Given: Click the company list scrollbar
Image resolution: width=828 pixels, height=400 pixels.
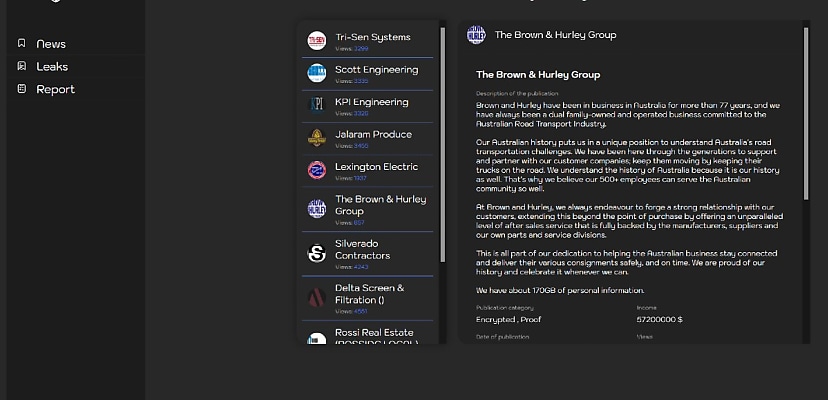Looking at the screenshot, I should click(443, 145).
